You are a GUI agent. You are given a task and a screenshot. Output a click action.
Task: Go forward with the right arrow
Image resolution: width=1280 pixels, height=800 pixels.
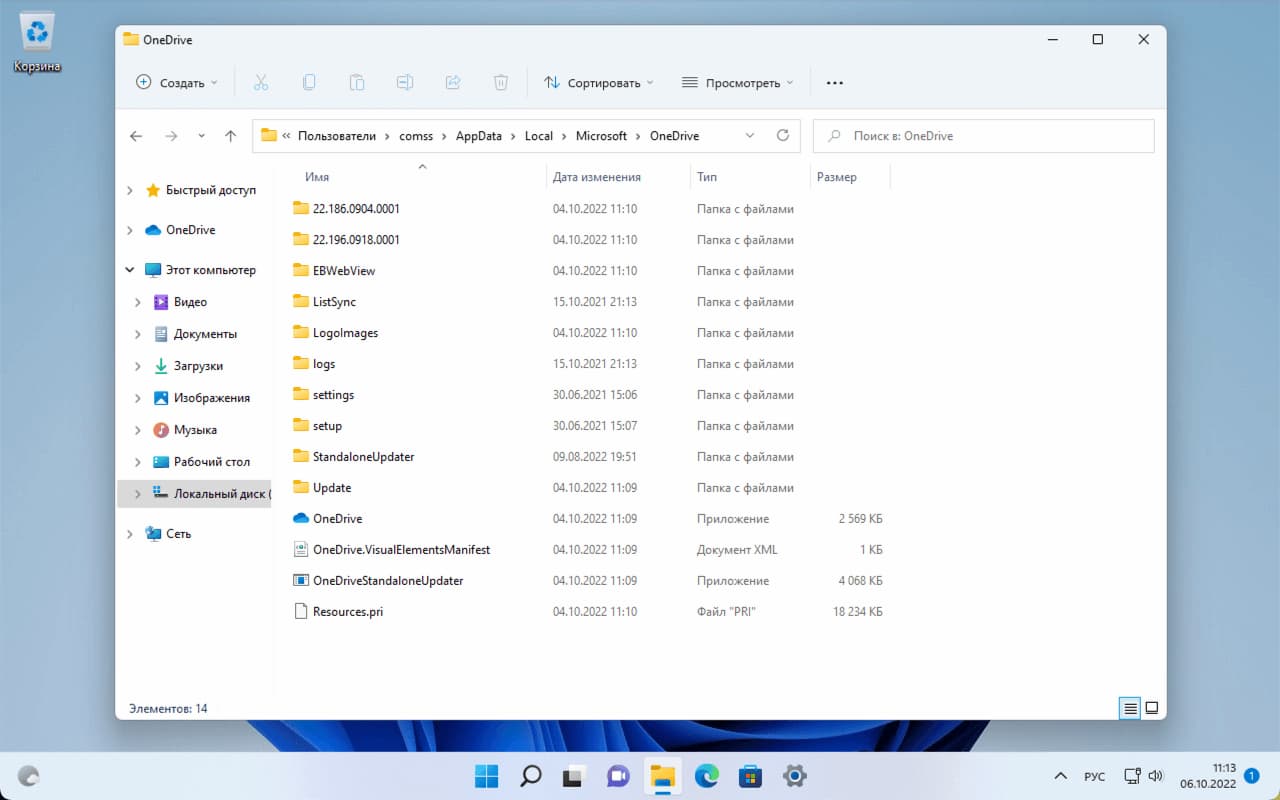[x=171, y=136]
